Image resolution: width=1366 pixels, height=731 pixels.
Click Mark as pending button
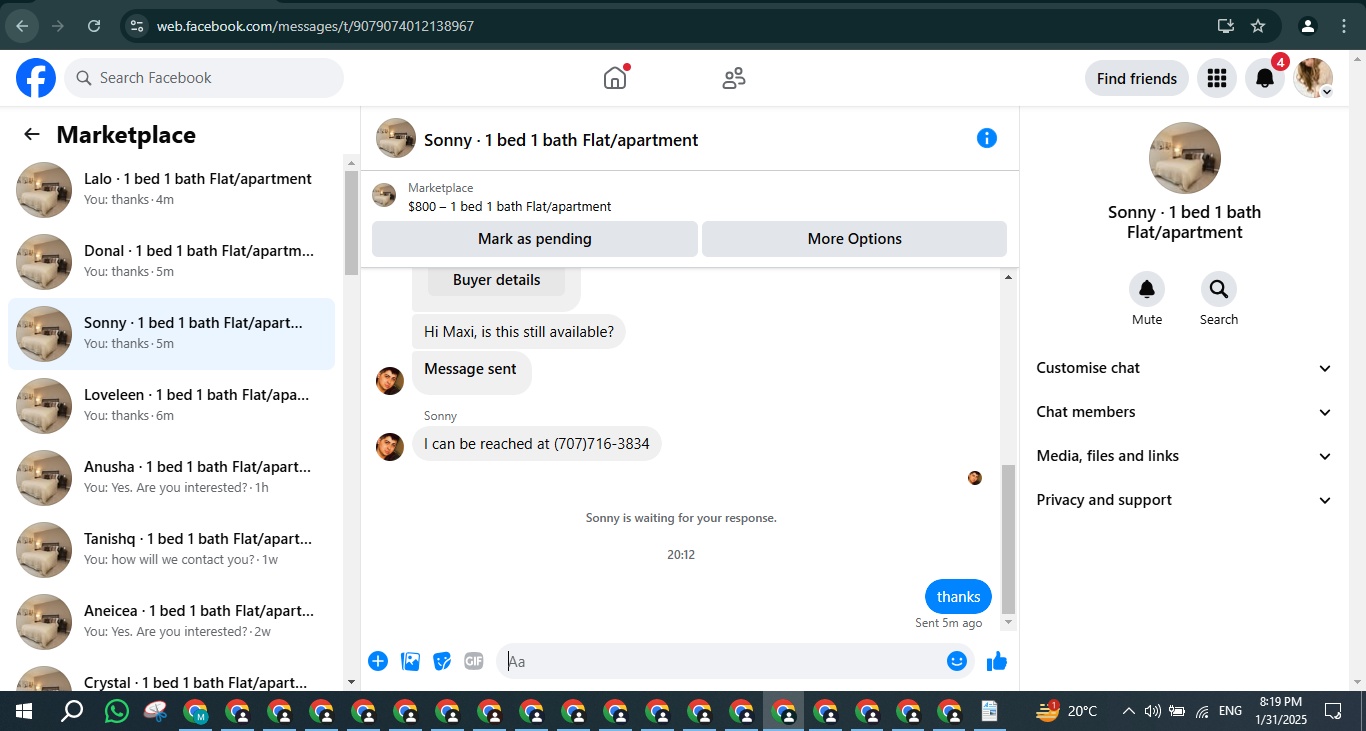click(x=535, y=239)
